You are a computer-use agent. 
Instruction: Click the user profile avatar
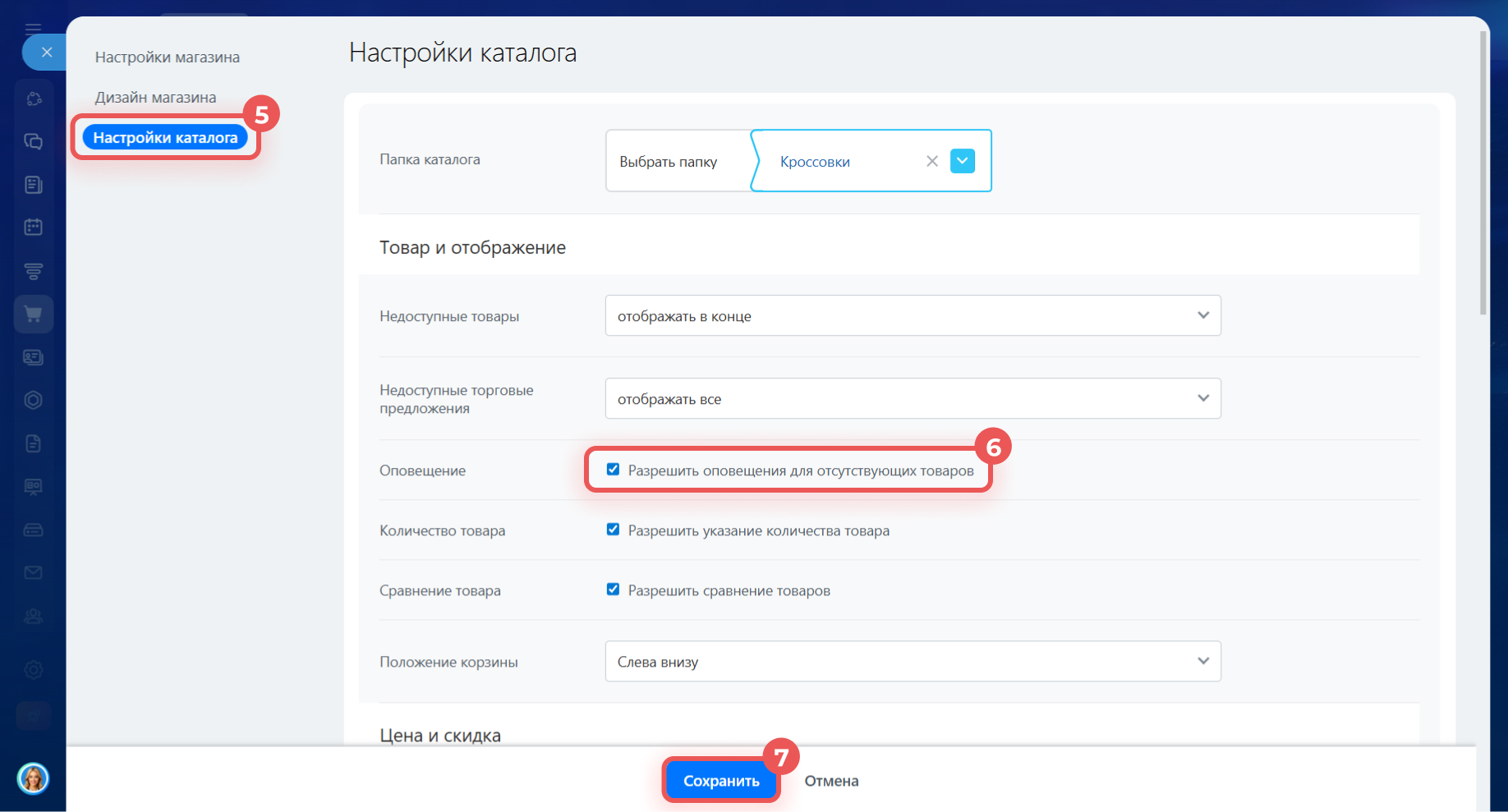coord(34,778)
